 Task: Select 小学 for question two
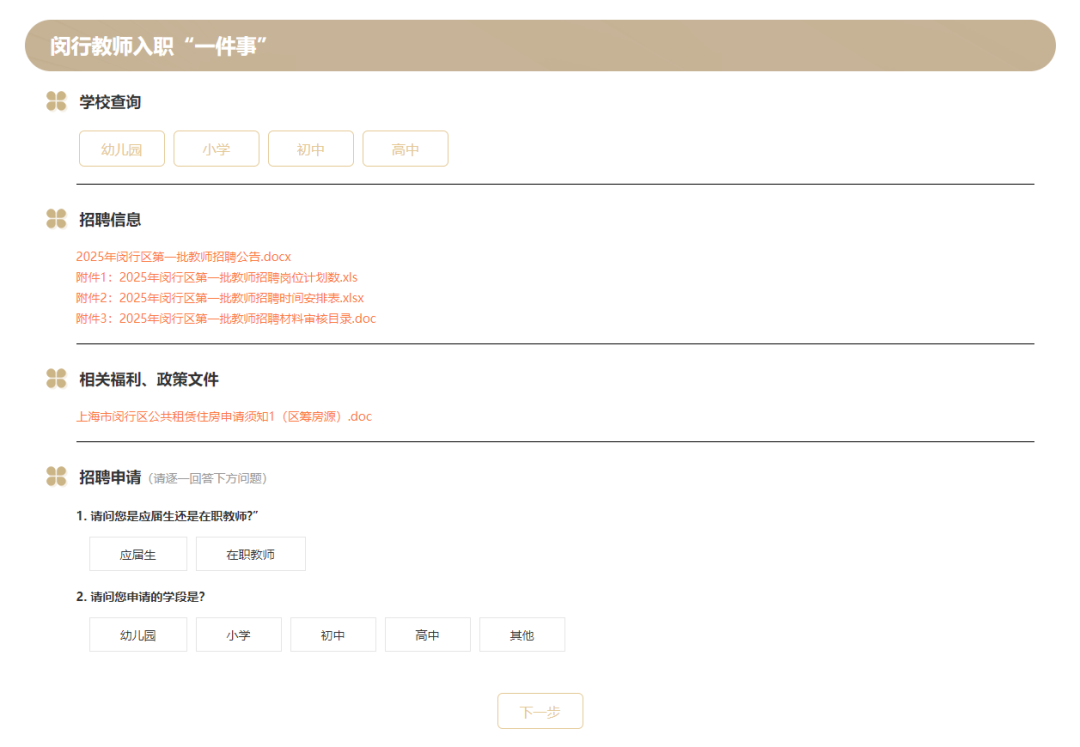[238, 634]
